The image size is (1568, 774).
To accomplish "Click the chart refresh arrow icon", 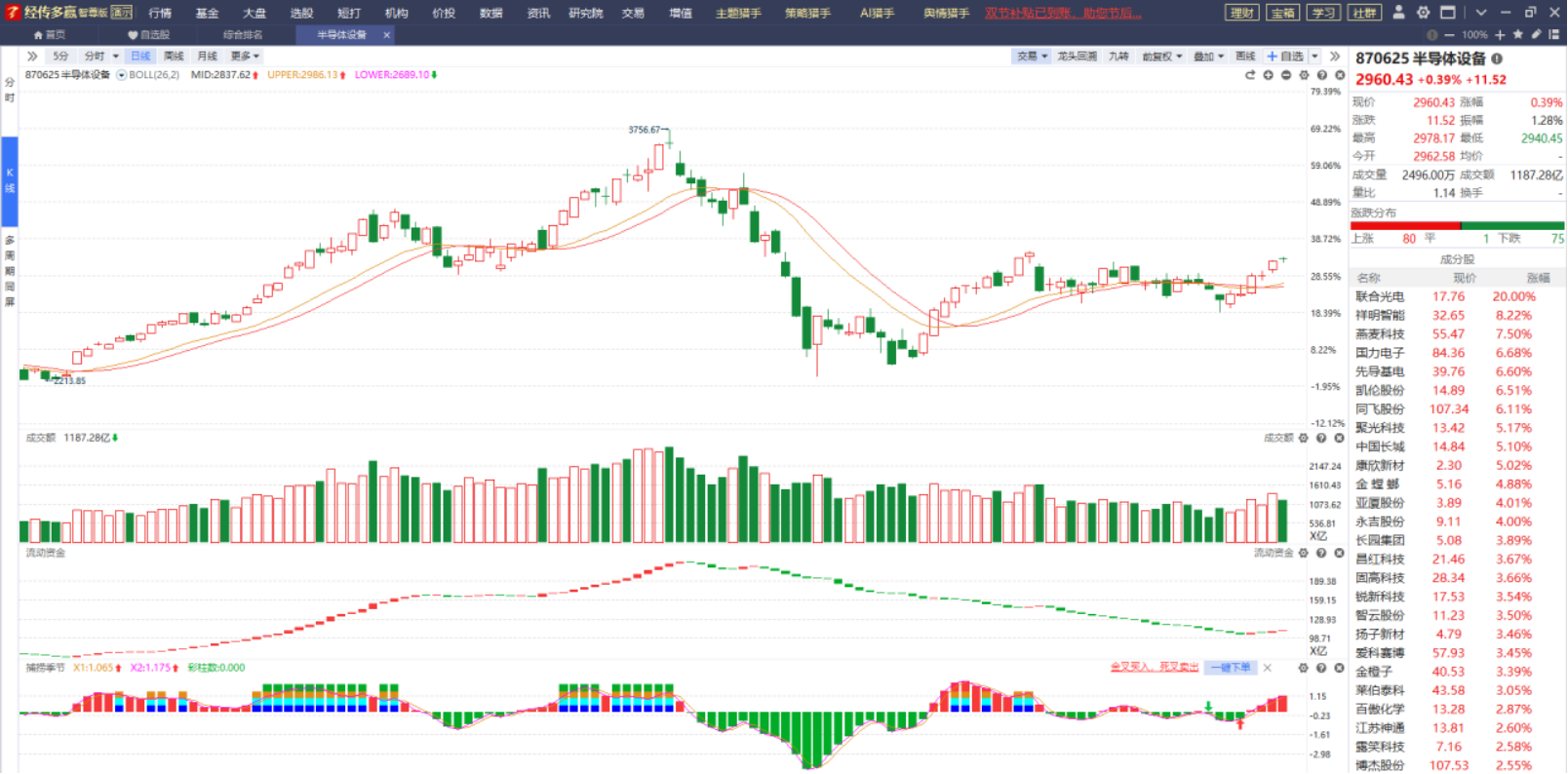I will (1250, 75).
